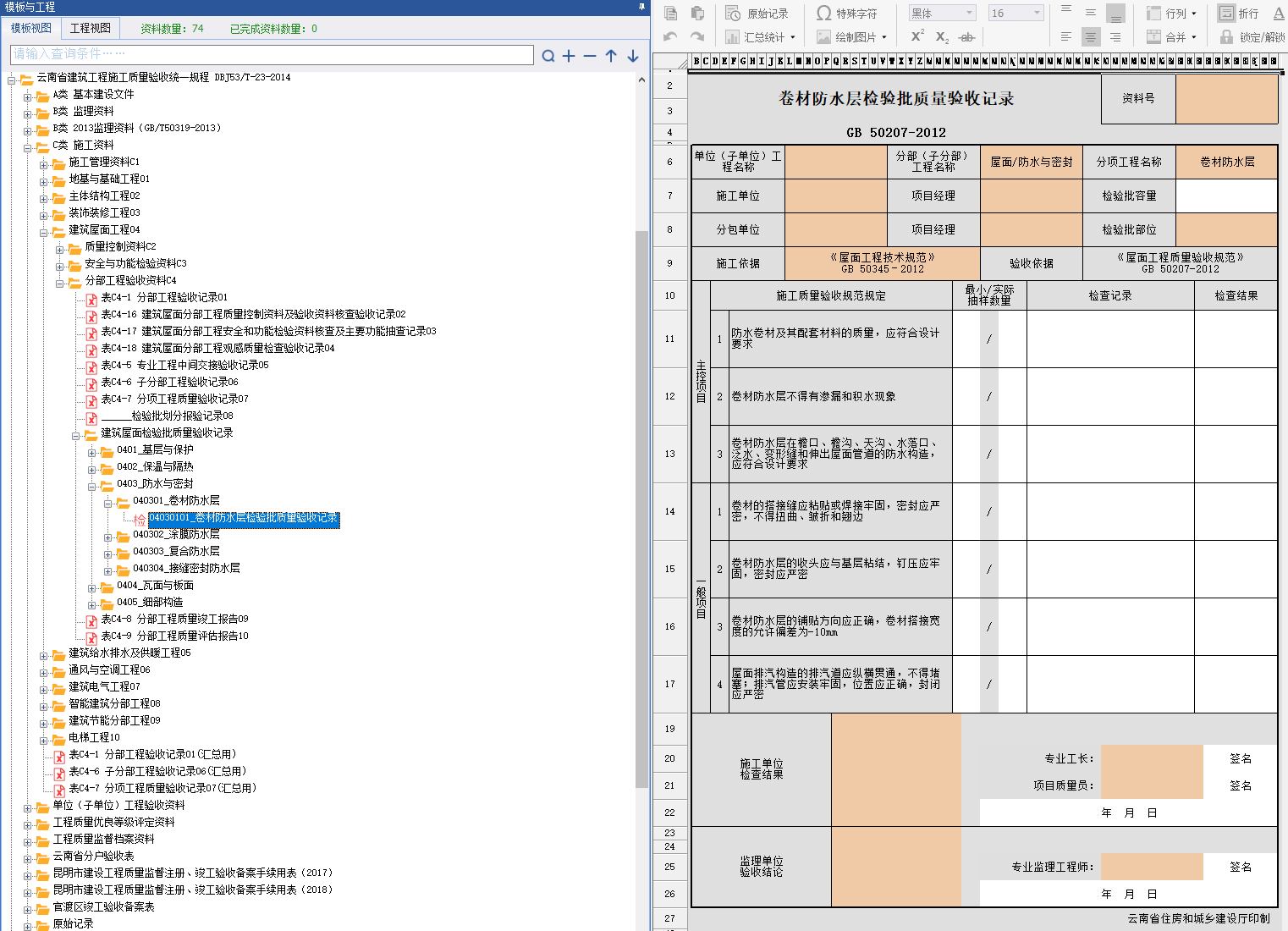1288x931 pixels.
Task: Open the font size 16 dropdown
Action: [1037, 13]
